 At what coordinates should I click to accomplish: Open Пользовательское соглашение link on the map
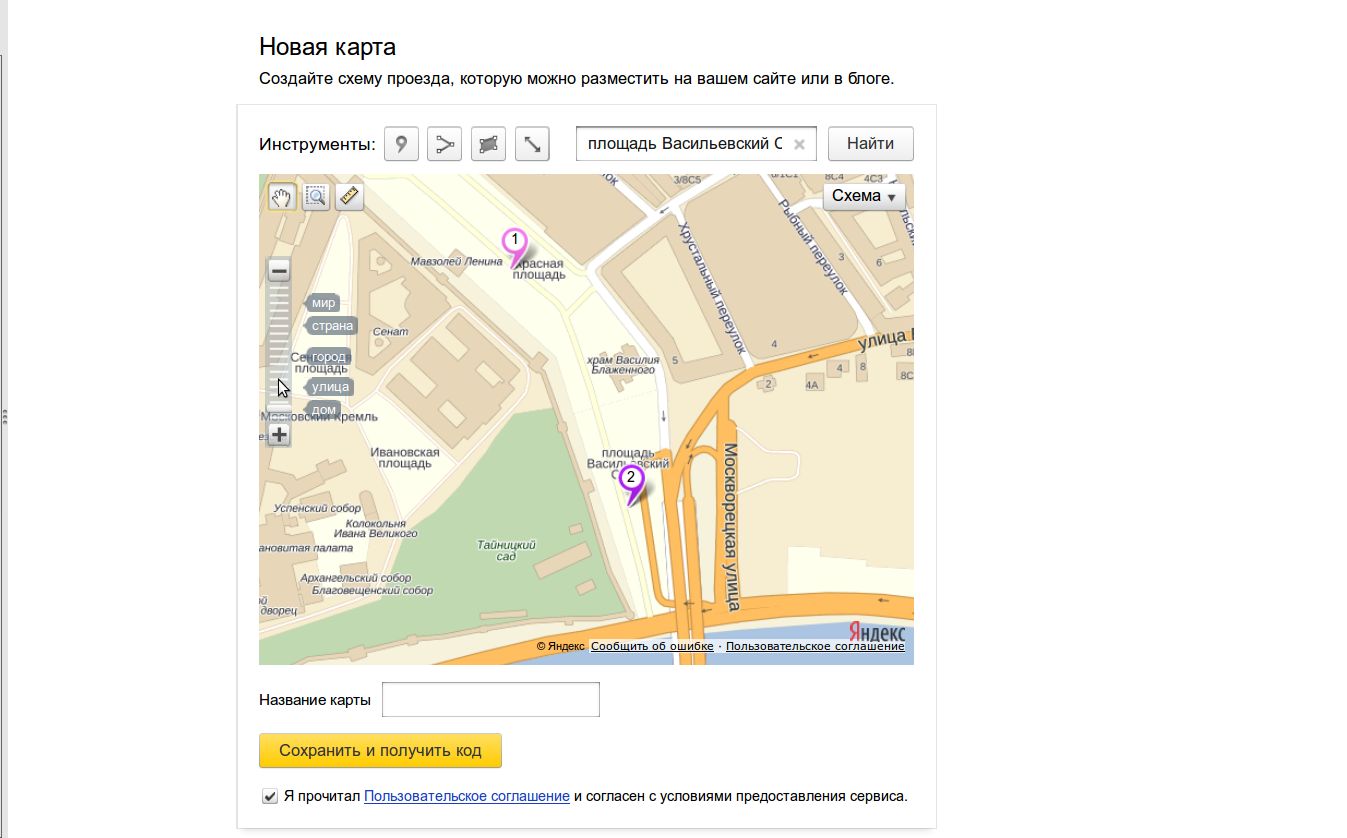pos(815,647)
